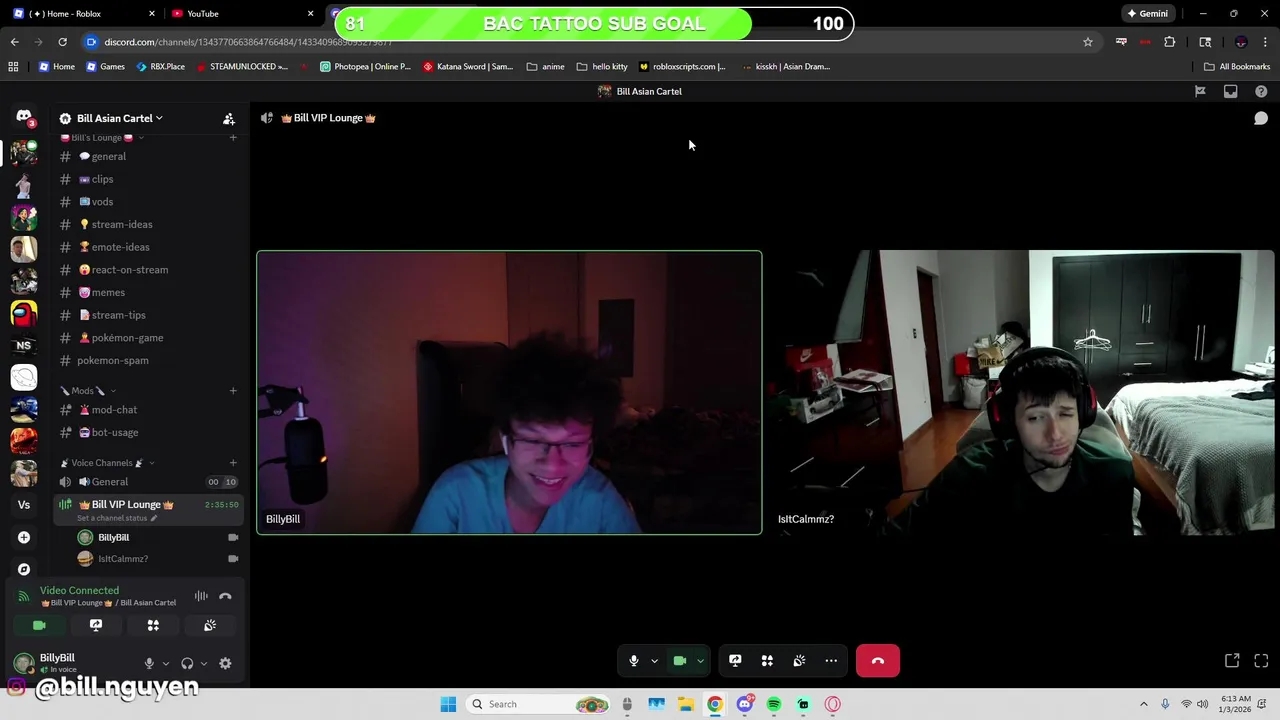Open Discover servers compass icon
The height and width of the screenshot is (720, 1280).
point(24,569)
